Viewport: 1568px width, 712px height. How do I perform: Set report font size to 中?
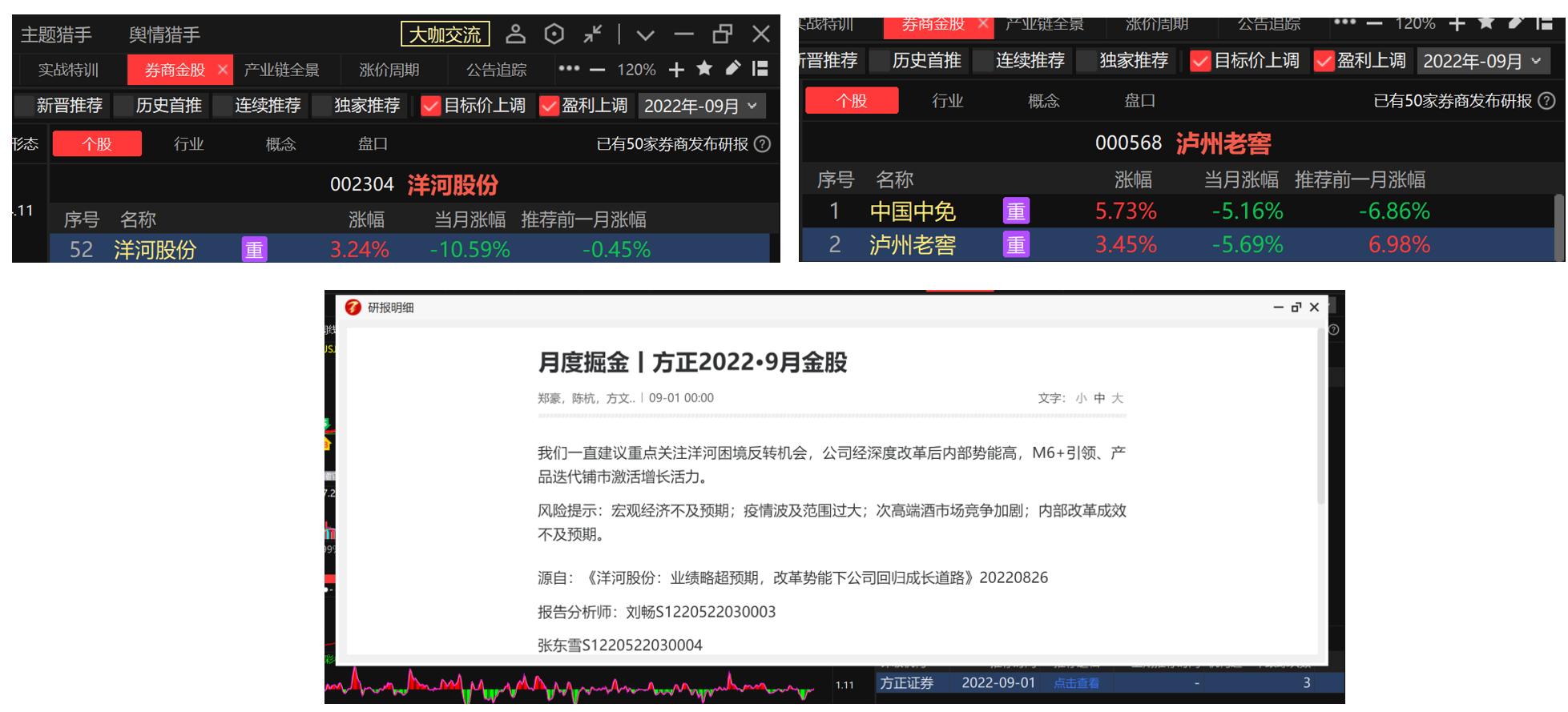click(x=1099, y=398)
